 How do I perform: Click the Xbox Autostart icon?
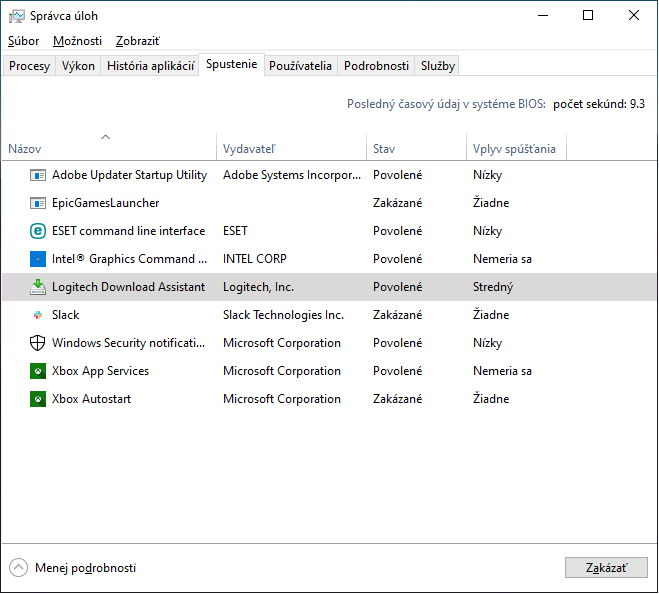38,399
